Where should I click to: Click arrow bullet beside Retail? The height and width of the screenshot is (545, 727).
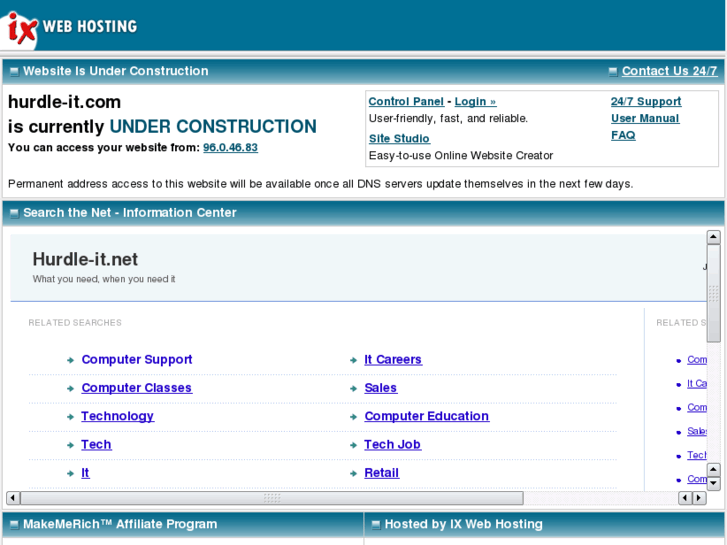coord(353,473)
